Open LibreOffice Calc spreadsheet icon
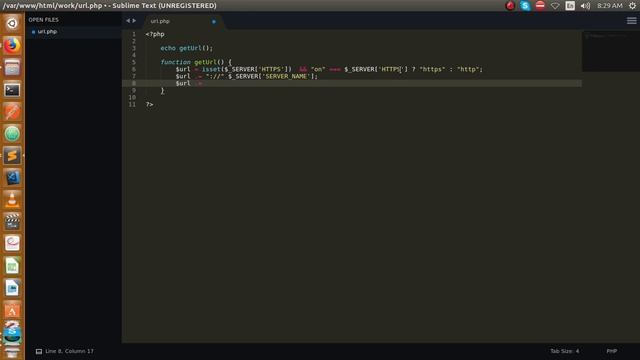This screenshot has width=640, height=360. pyautogui.click(x=12, y=266)
